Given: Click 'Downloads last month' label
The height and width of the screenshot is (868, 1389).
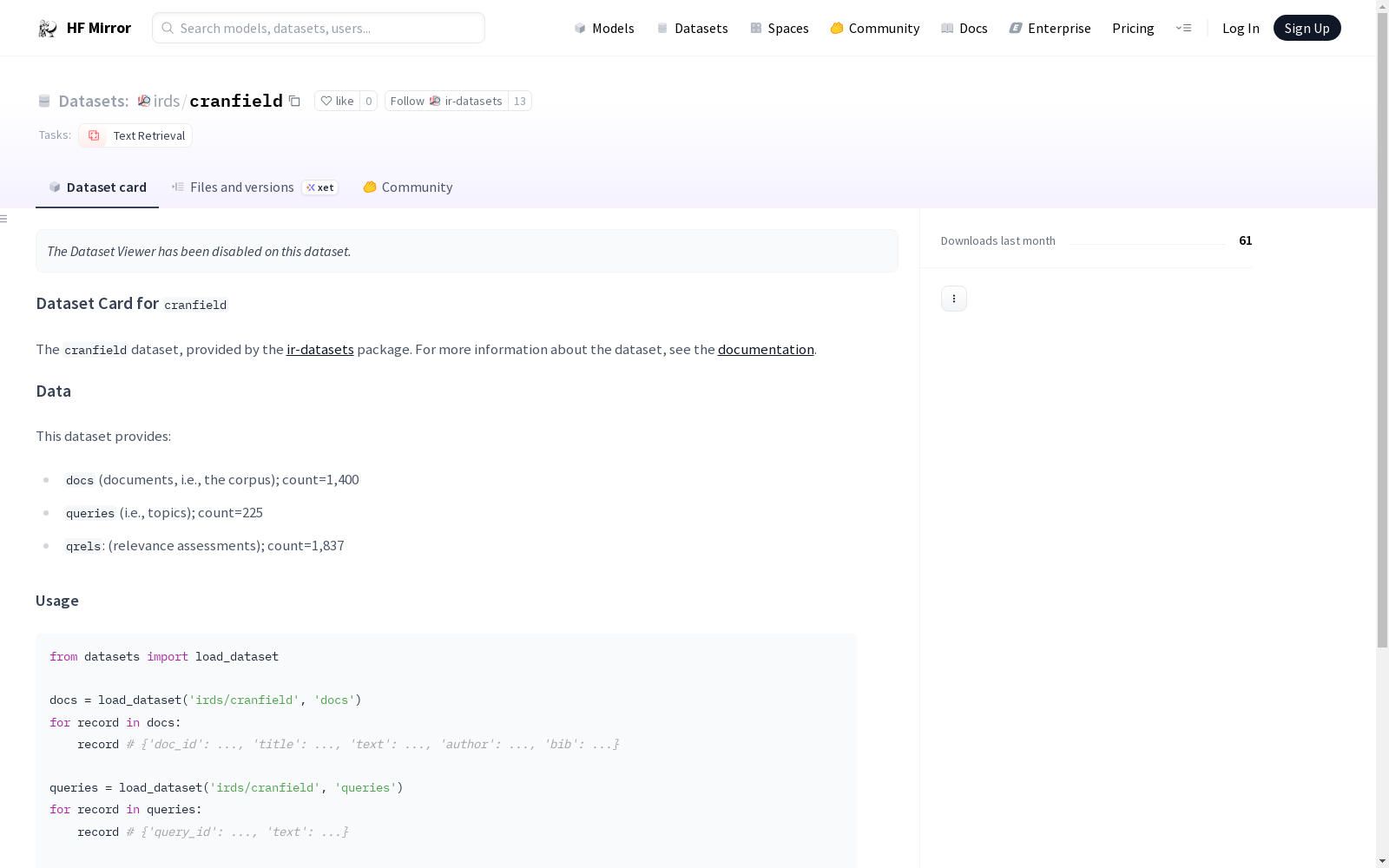Looking at the screenshot, I should point(998,240).
